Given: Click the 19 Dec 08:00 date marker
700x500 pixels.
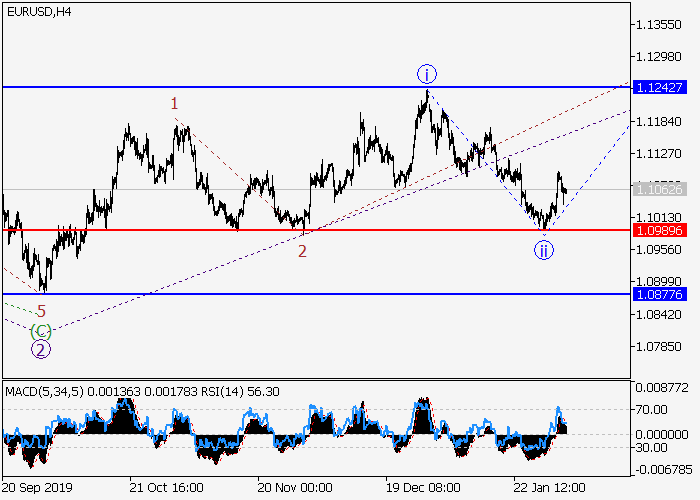Looking at the screenshot, I should pyautogui.click(x=422, y=487).
